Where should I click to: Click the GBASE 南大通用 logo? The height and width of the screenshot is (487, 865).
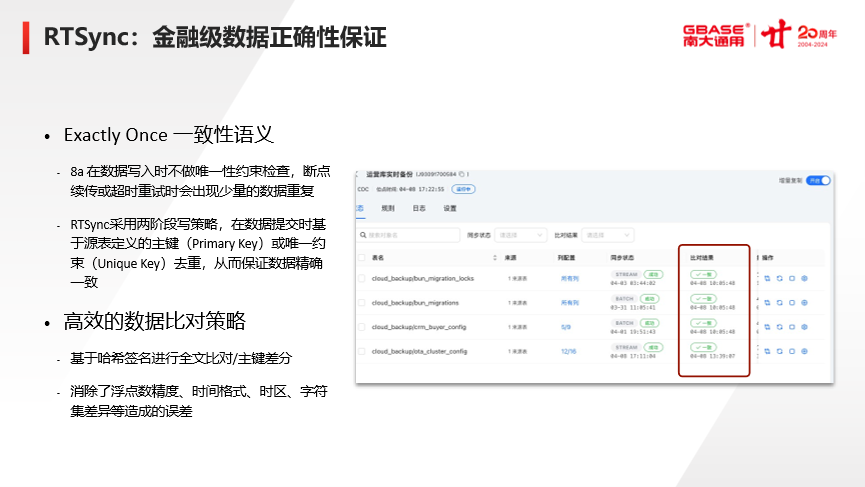click(715, 36)
